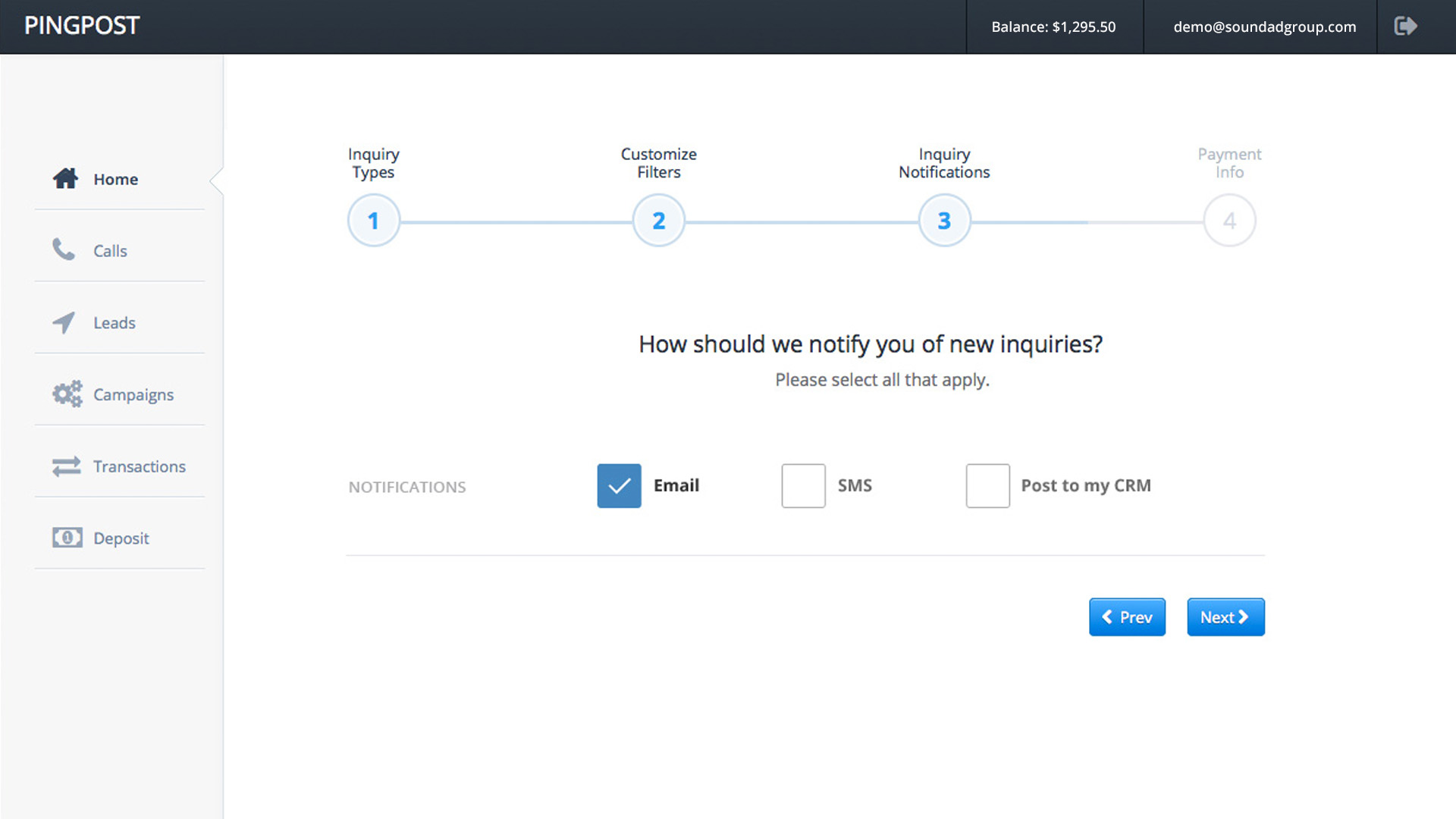Jump to step 4 Payment Info

(1229, 221)
